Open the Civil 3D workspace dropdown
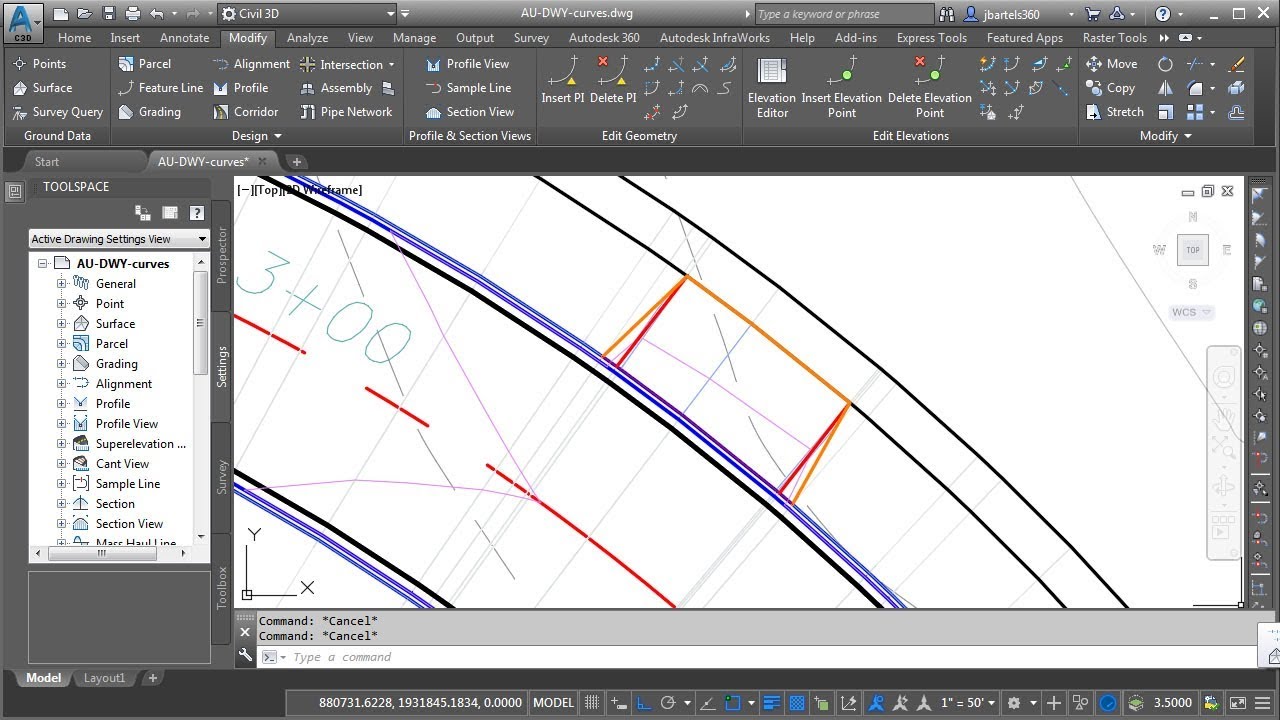1280x720 pixels. 308,14
